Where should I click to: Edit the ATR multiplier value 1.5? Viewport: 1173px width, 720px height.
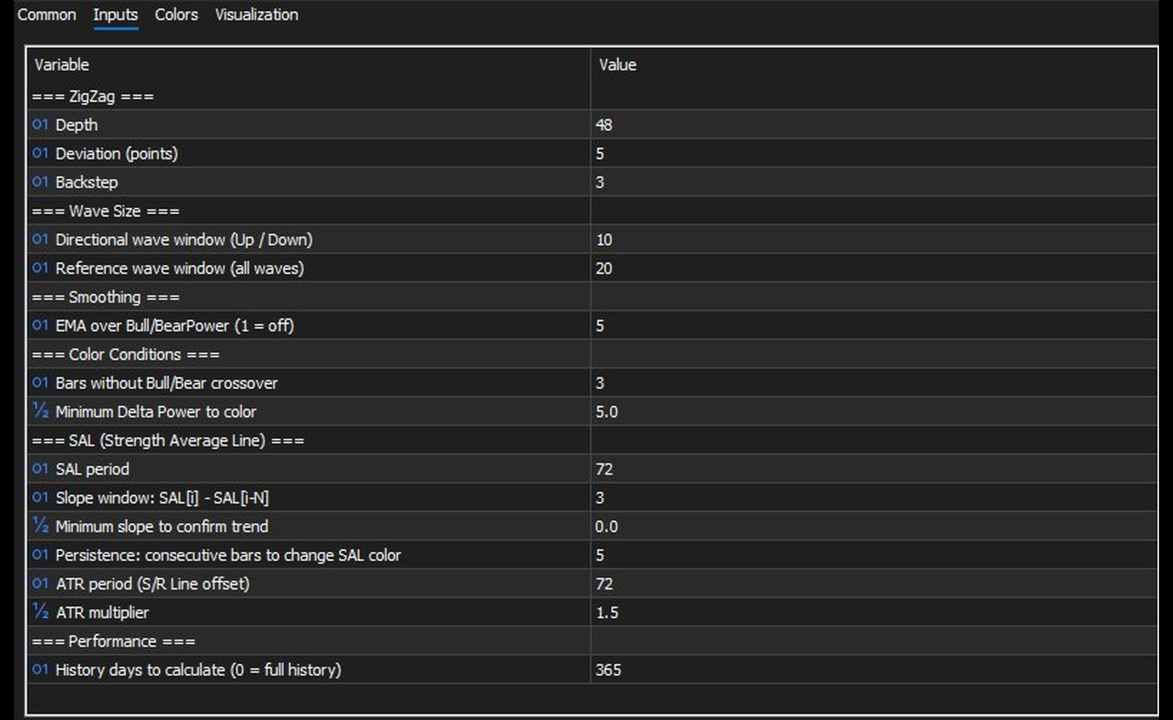606,612
